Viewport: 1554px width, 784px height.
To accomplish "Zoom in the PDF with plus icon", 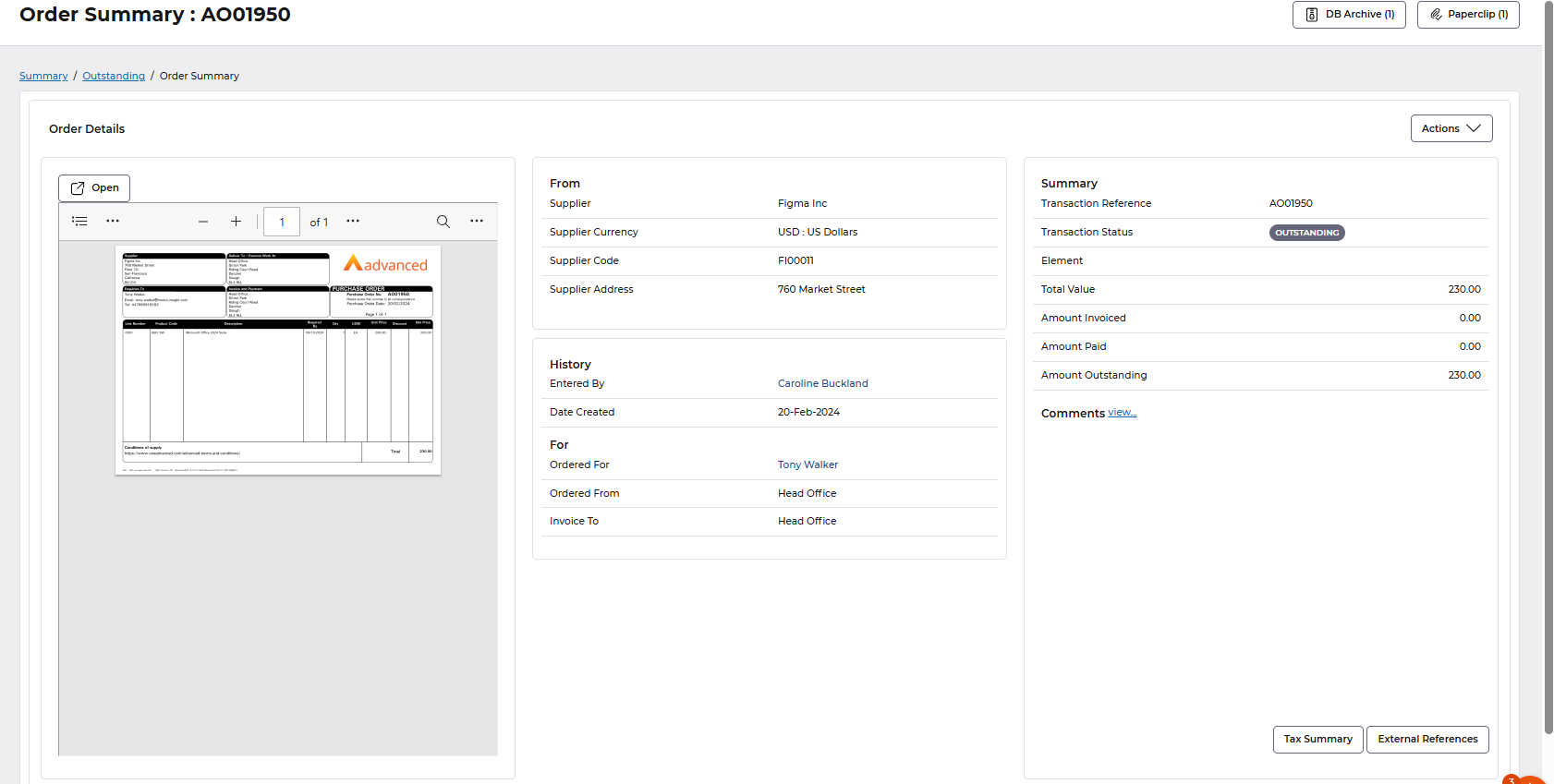I will coord(236,222).
